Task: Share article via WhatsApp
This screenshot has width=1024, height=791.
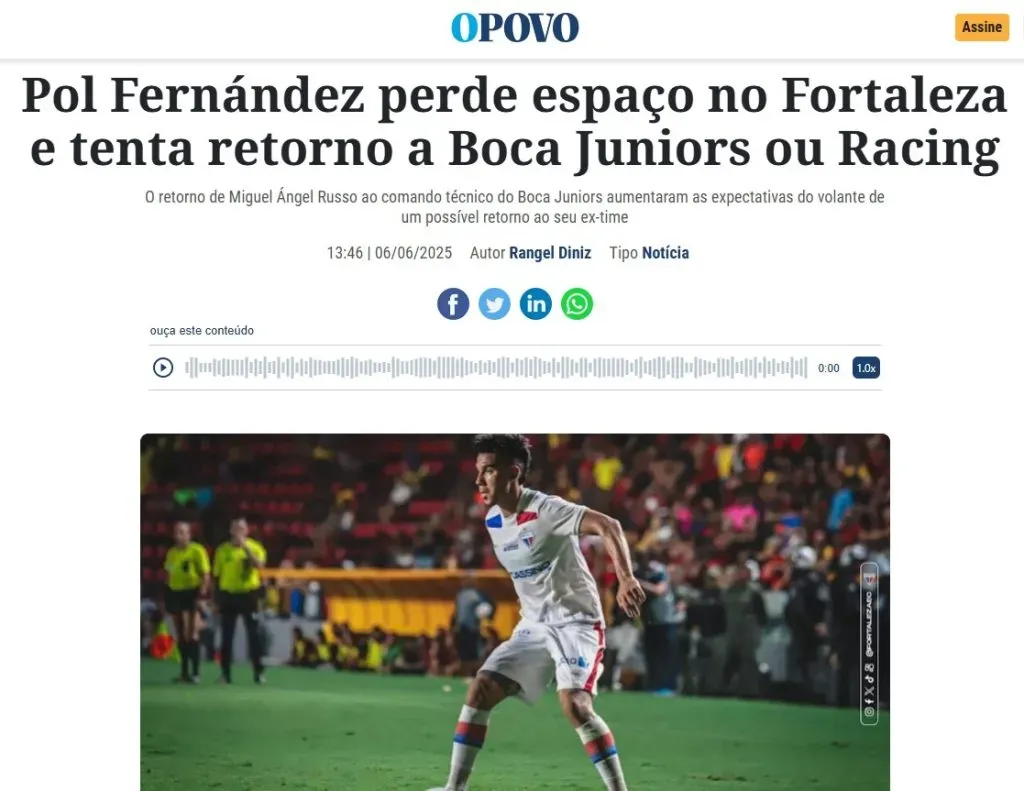Action: click(577, 304)
